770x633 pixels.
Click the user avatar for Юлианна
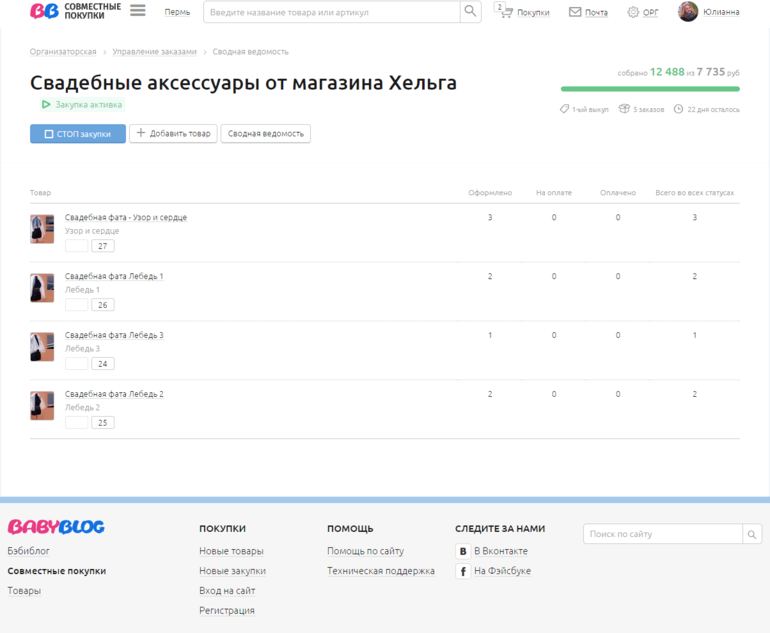coord(688,11)
